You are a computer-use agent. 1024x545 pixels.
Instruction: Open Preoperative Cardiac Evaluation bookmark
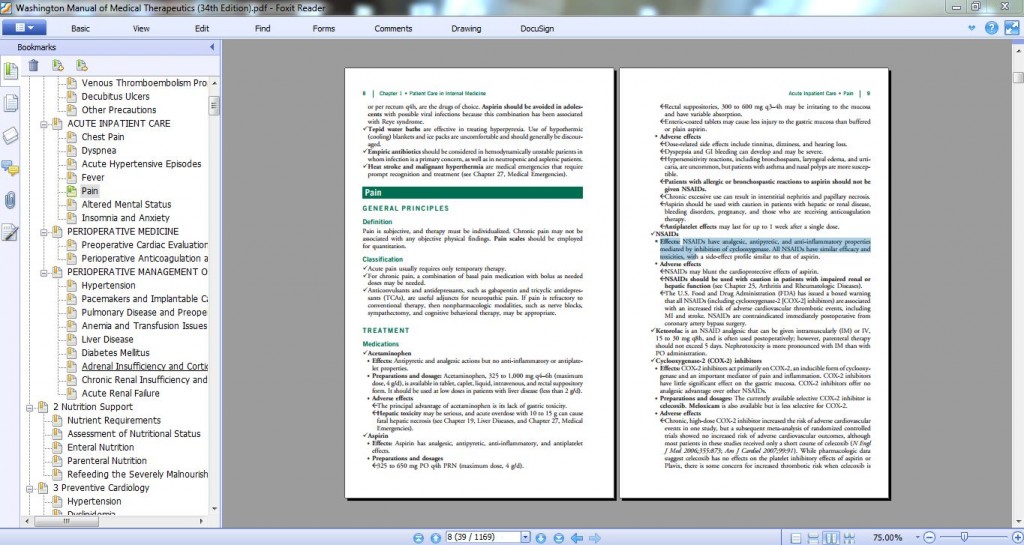pos(144,245)
